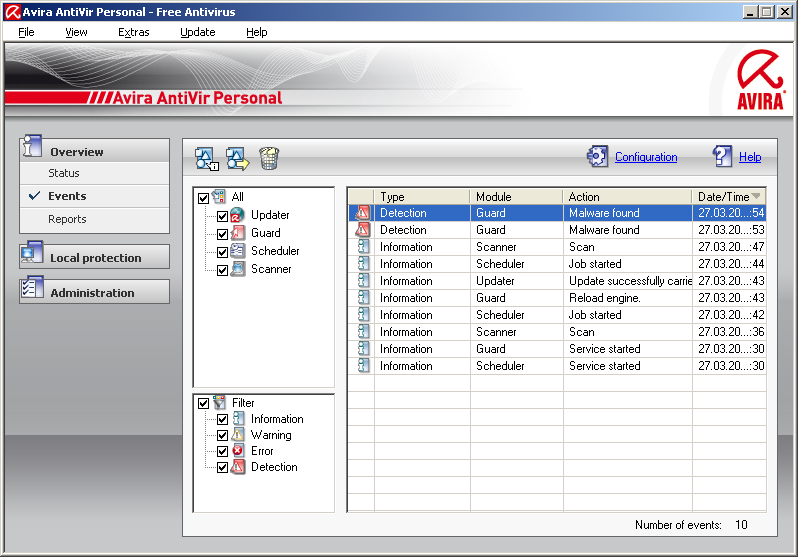798x557 pixels.
Task: Click the Avira logo in title bar
Action: [12, 12]
